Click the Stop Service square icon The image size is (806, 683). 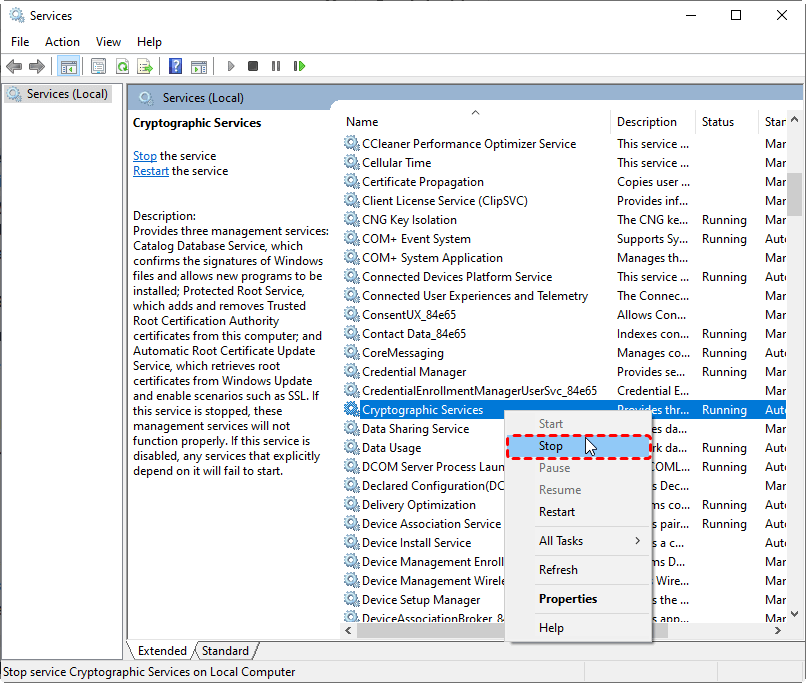[x=253, y=66]
